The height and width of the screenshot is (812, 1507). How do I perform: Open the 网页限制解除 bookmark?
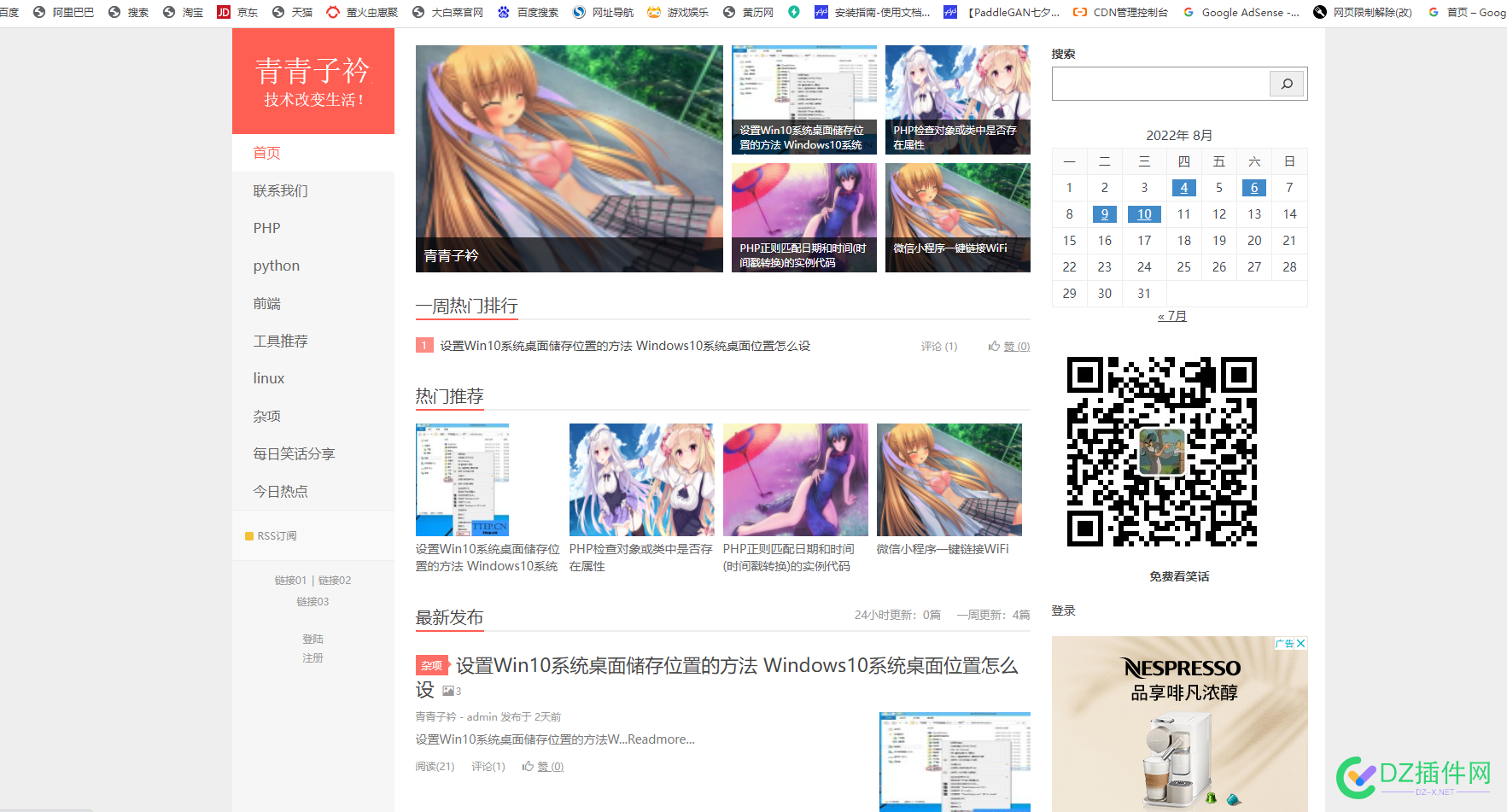click(1362, 12)
